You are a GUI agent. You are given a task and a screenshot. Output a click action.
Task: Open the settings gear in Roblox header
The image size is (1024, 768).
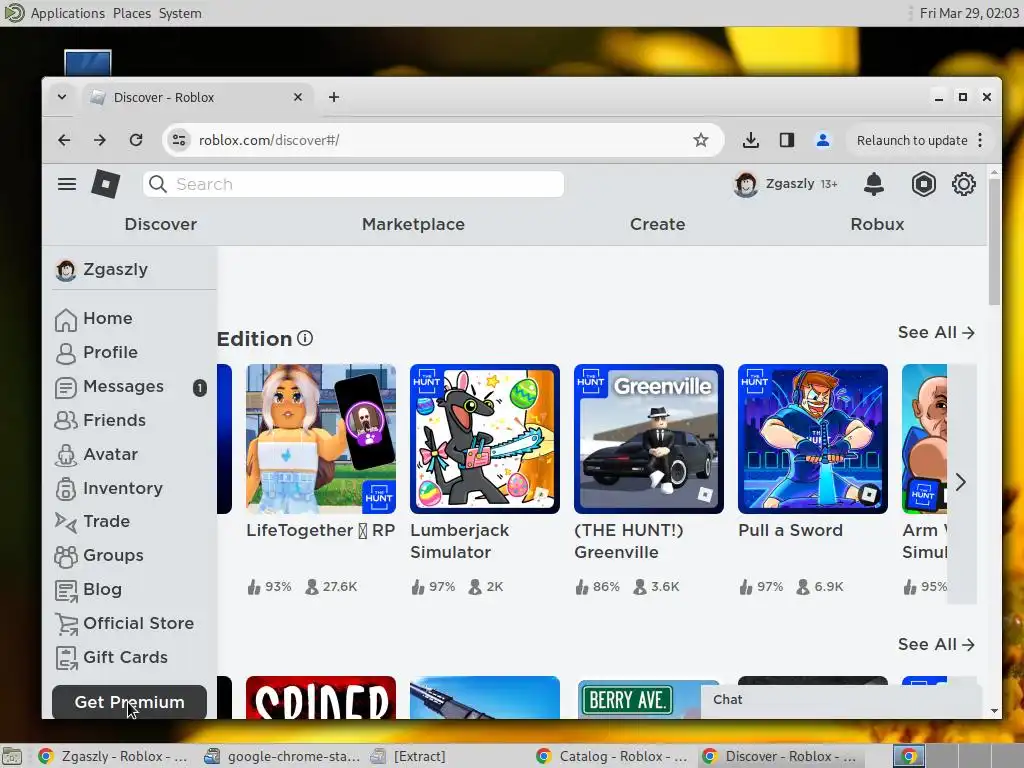[963, 184]
